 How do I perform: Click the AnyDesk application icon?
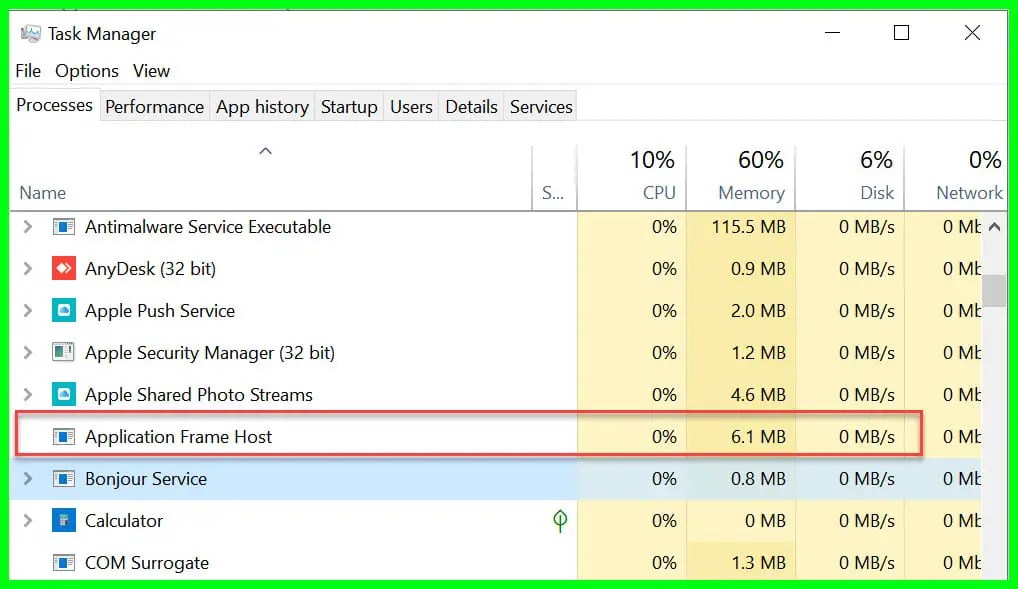65,268
